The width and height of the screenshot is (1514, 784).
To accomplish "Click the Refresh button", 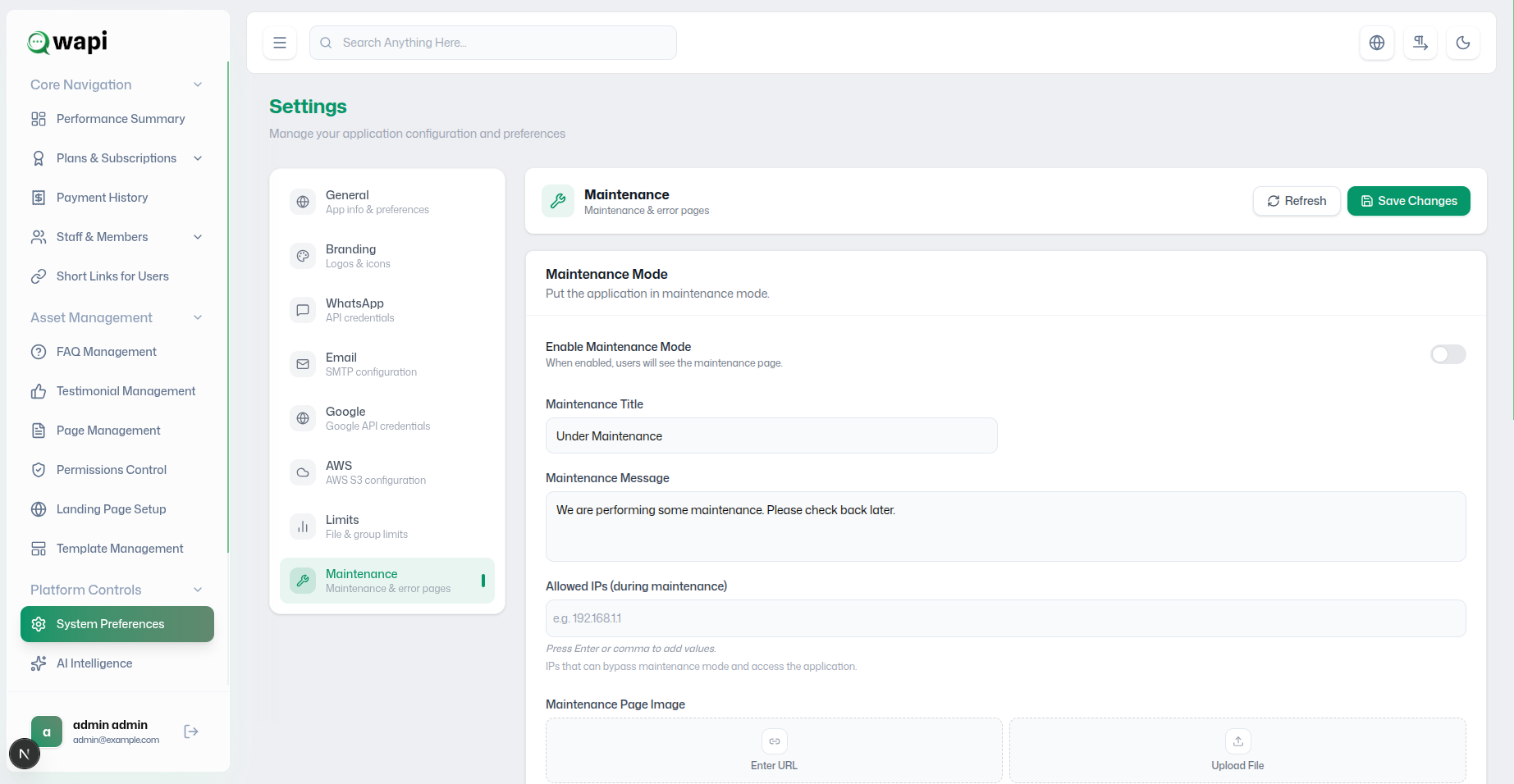I will [1297, 201].
